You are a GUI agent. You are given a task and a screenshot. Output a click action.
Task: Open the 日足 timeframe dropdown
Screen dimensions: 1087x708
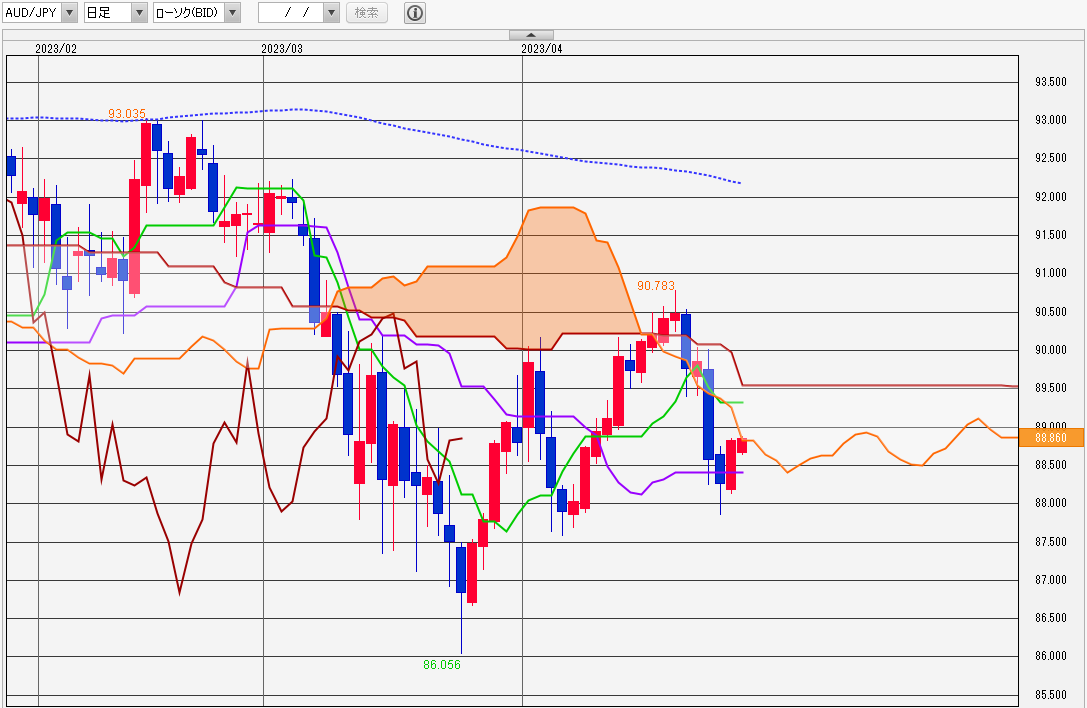(x=116, y=12)
